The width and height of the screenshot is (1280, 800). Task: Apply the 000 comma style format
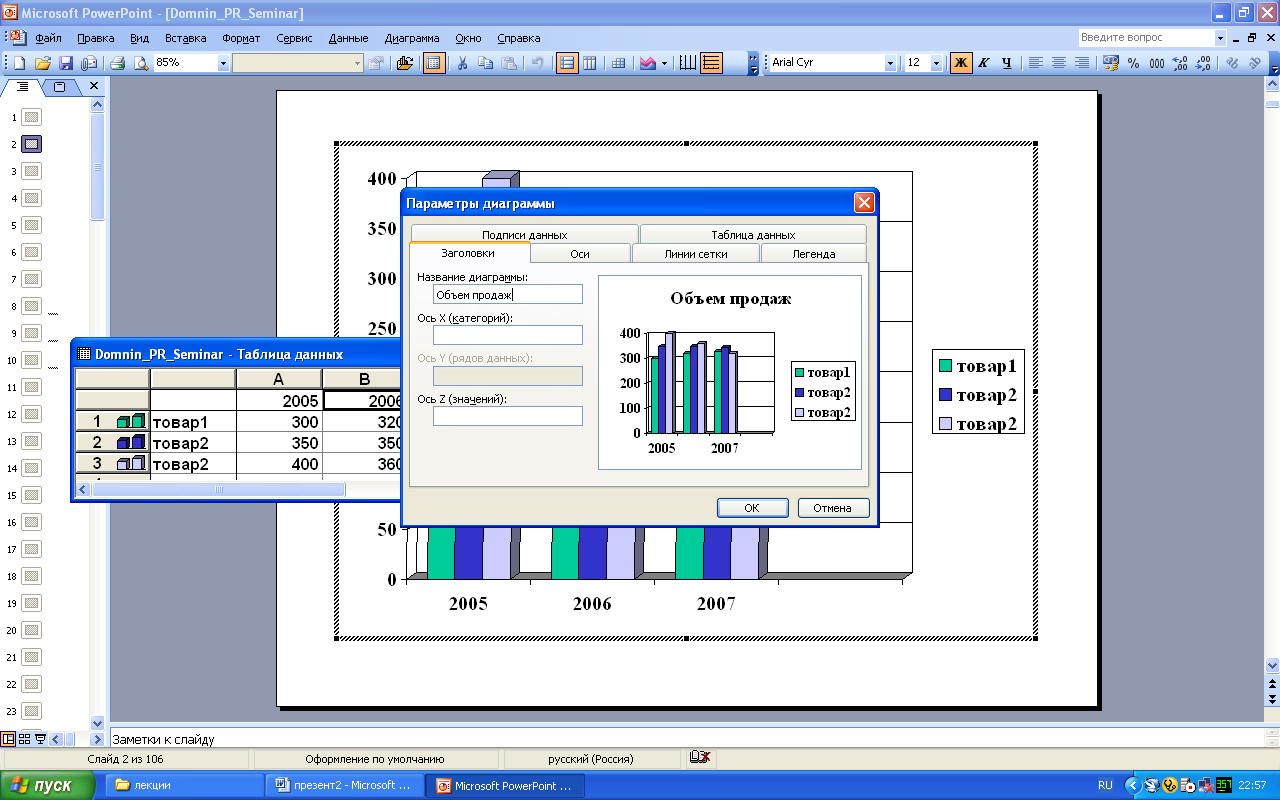pyautogui.click(x=1157, y=63)
